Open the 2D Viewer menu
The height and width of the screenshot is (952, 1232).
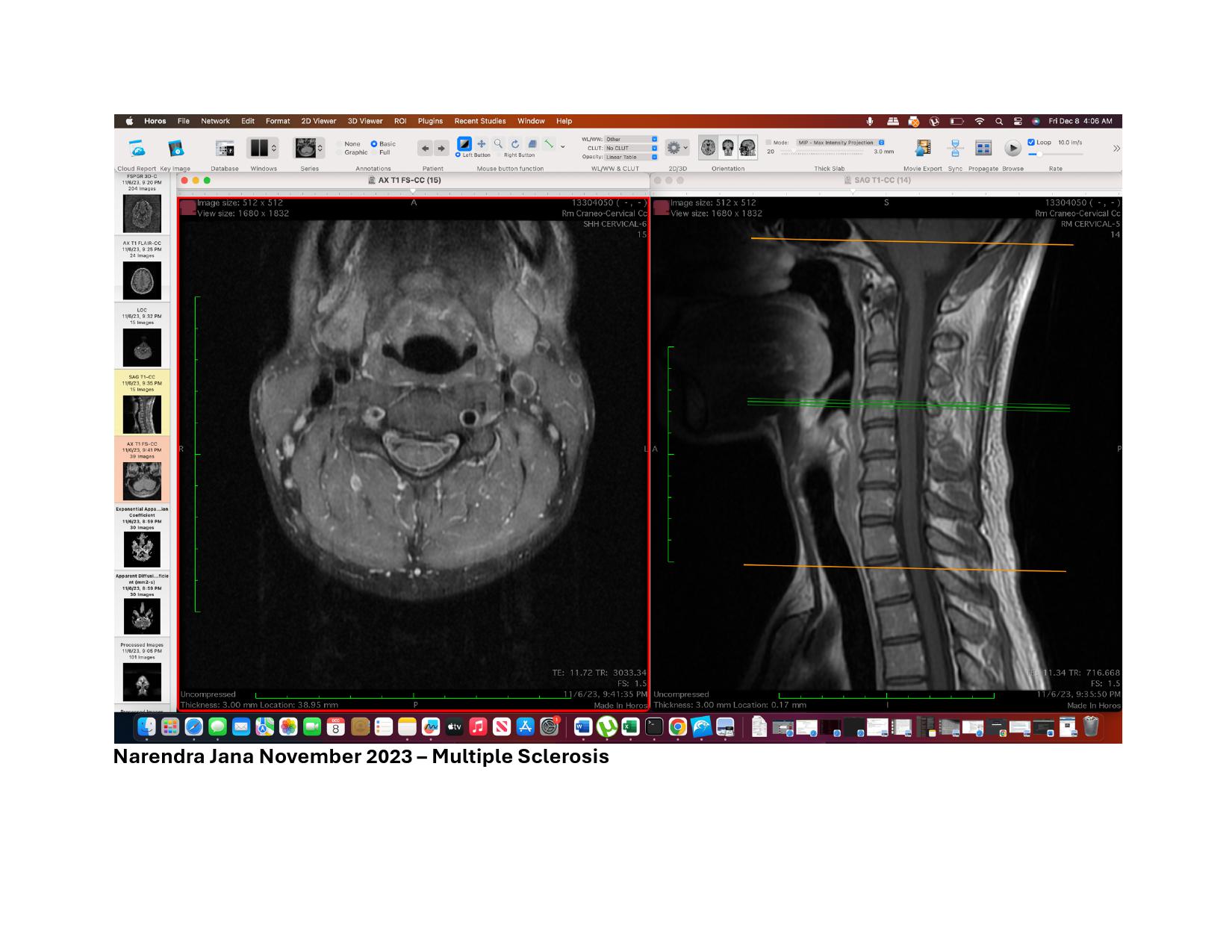tap(318, 121)
